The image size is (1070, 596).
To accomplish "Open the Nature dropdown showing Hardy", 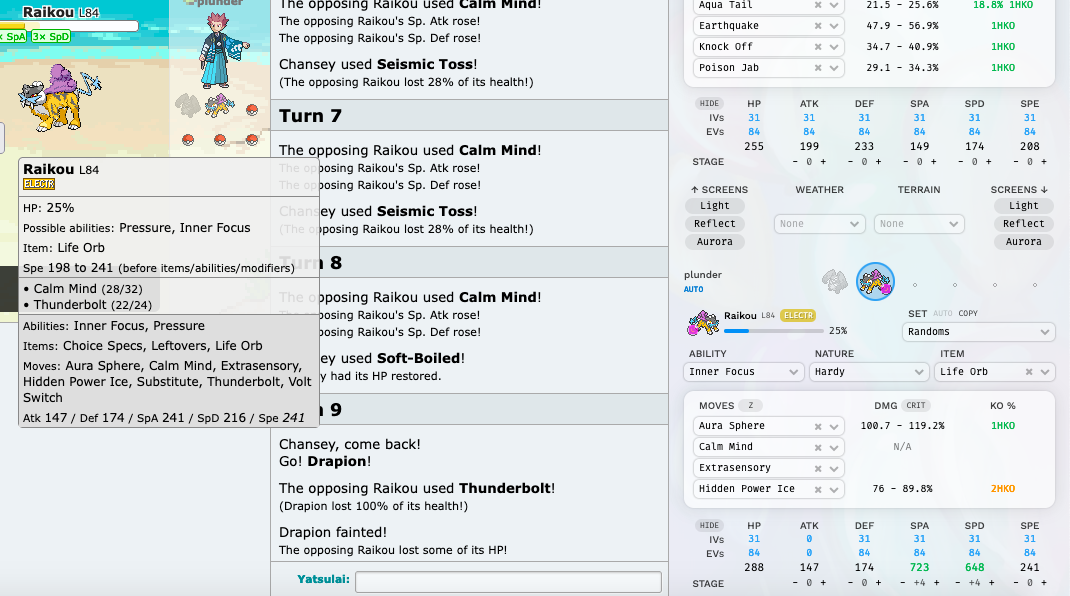I will click(x=871, y=372).
